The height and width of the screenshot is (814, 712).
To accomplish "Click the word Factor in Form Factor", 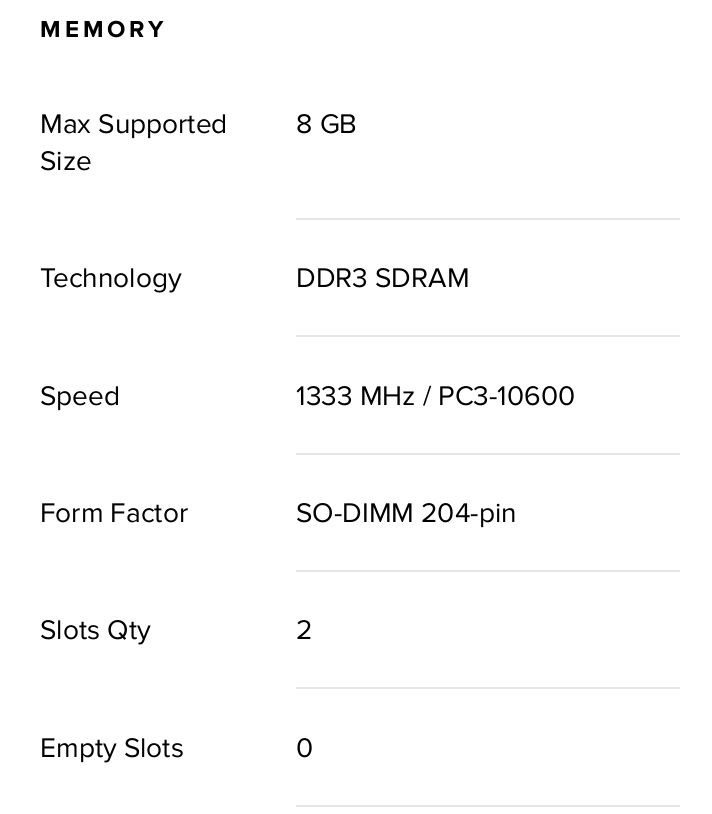I will [x=149, y=513].
